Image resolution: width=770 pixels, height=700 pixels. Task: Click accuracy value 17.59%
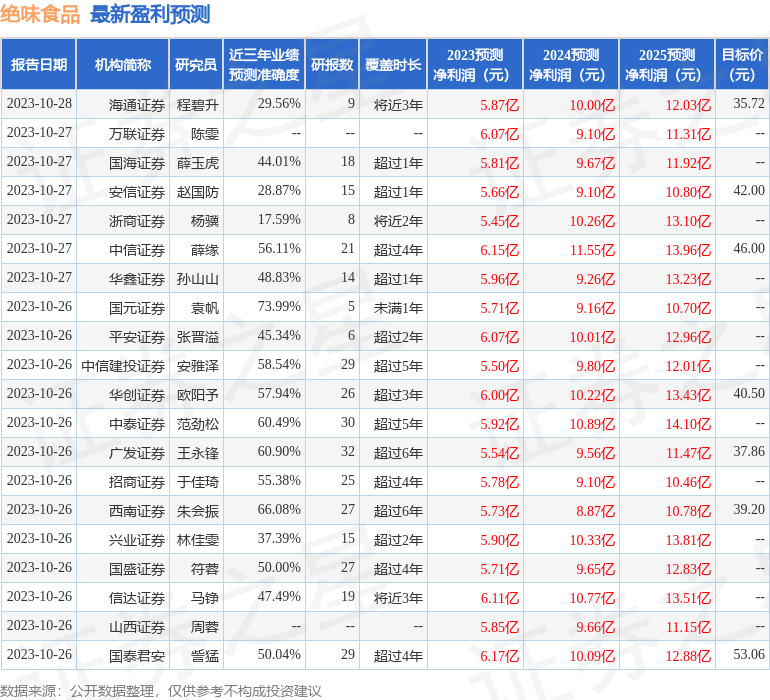tap(279, 219)
